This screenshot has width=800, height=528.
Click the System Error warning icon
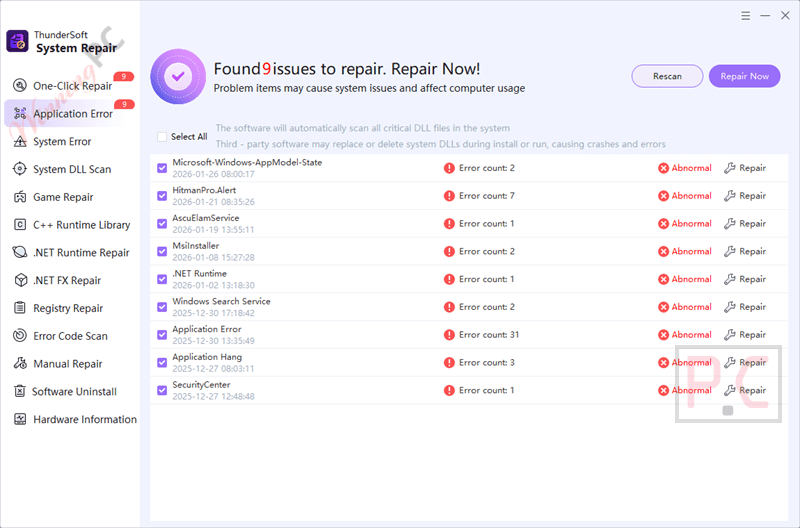coord(19,141)
